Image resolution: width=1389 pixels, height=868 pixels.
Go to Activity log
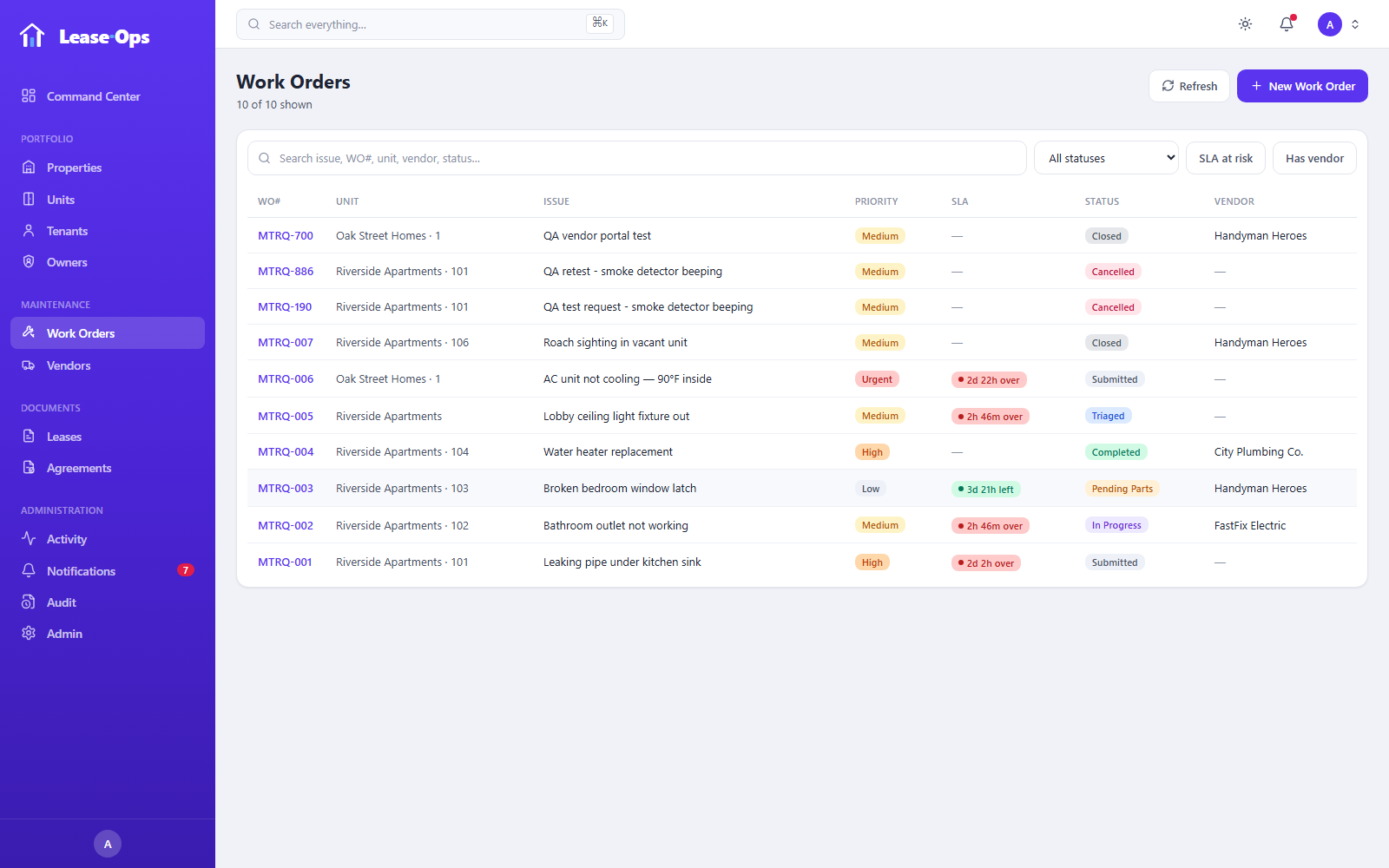(x=108, y=538)
